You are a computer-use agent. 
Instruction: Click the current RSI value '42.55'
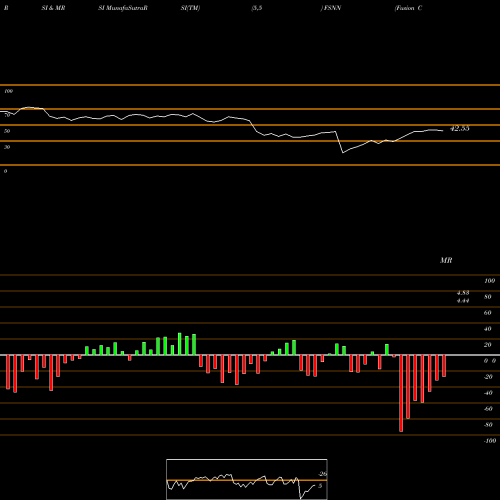460,128
